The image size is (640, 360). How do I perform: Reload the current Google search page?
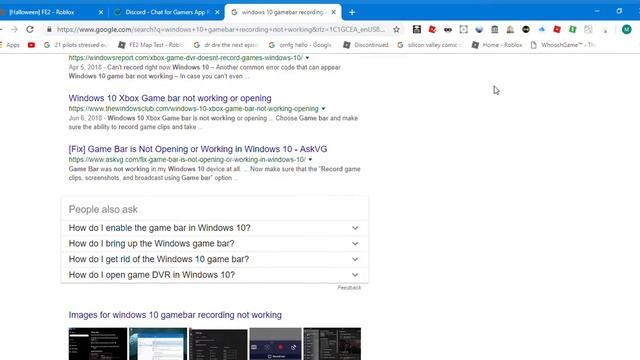coord(30,29)
